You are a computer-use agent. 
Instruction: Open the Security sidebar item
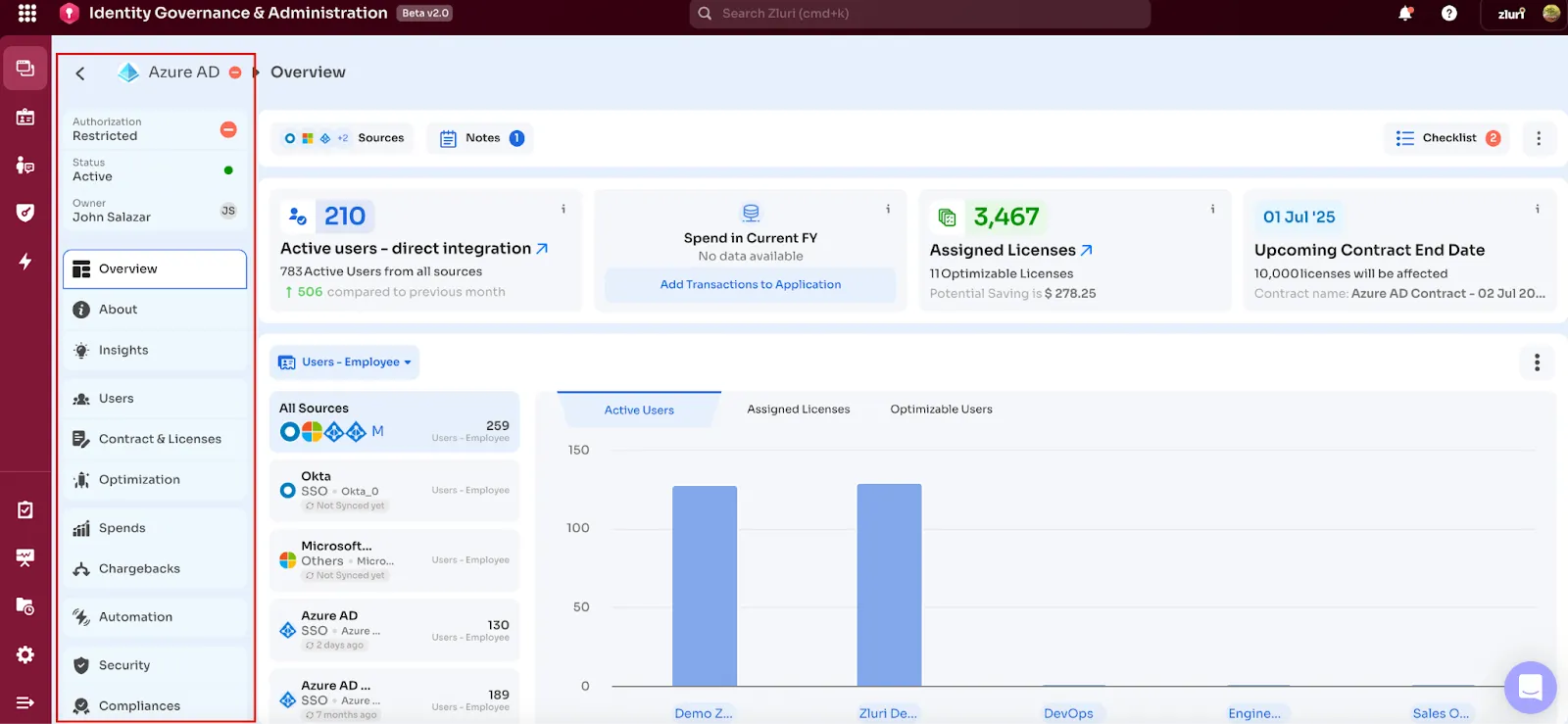(x=155, y=665)
